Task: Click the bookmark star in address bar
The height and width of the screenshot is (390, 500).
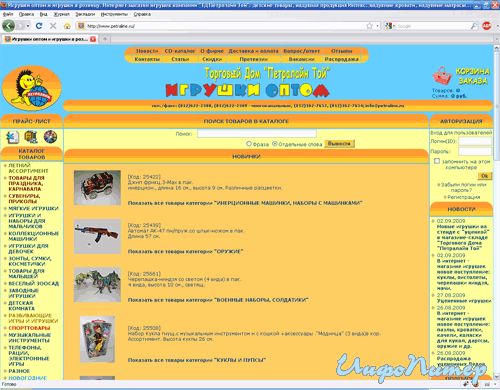Action: coord(369,26)
